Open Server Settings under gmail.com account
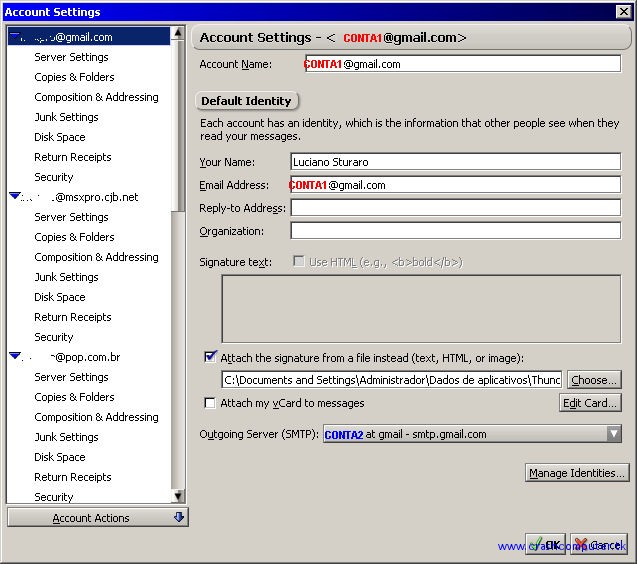637x564 pixels. point(71,57)
